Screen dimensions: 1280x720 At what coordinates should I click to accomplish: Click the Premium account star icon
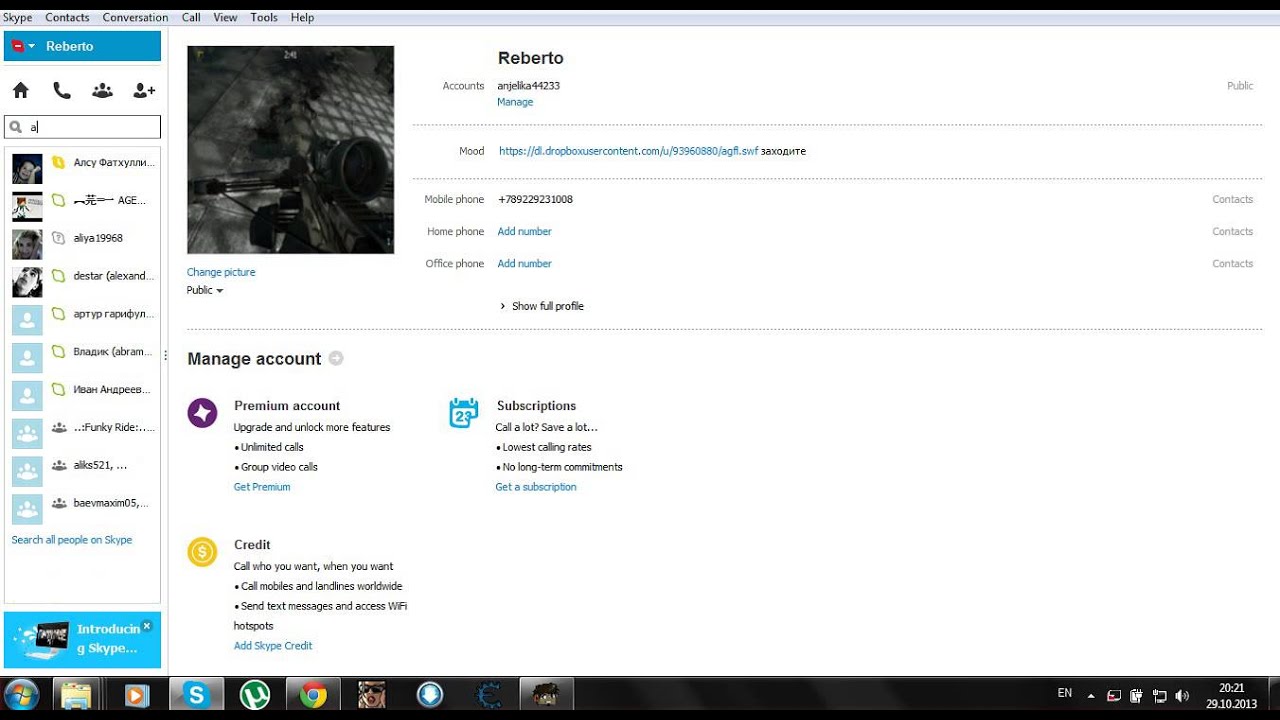(202, 412)
